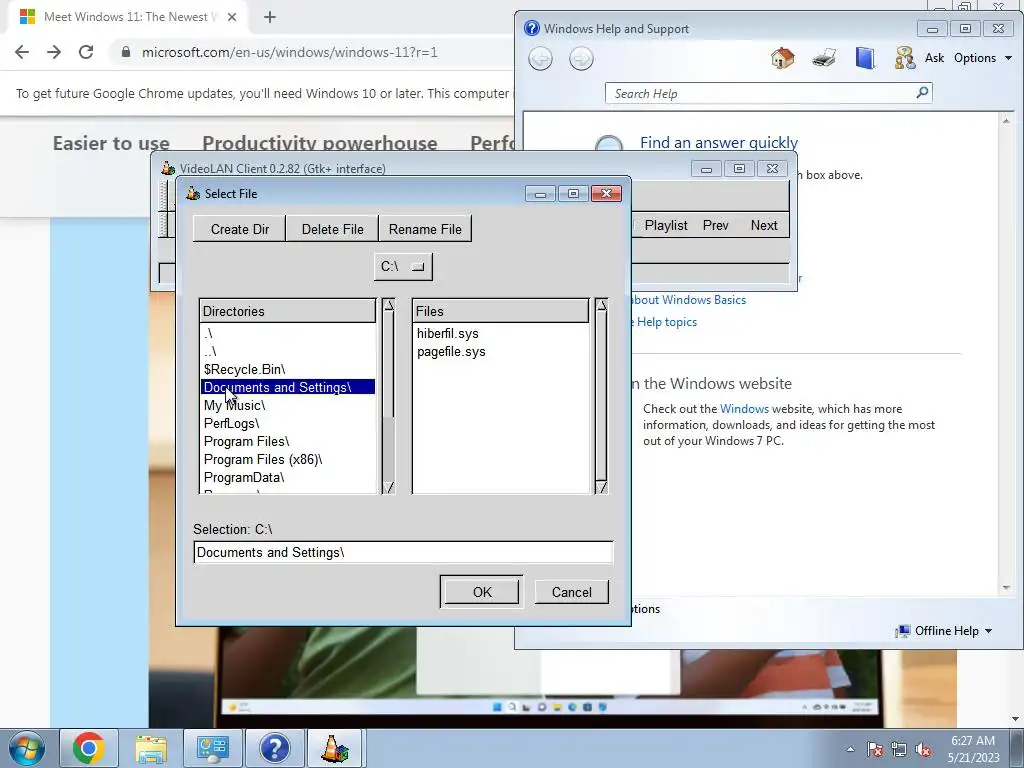Cancel the Select File dialog

(x=571, y=592)
